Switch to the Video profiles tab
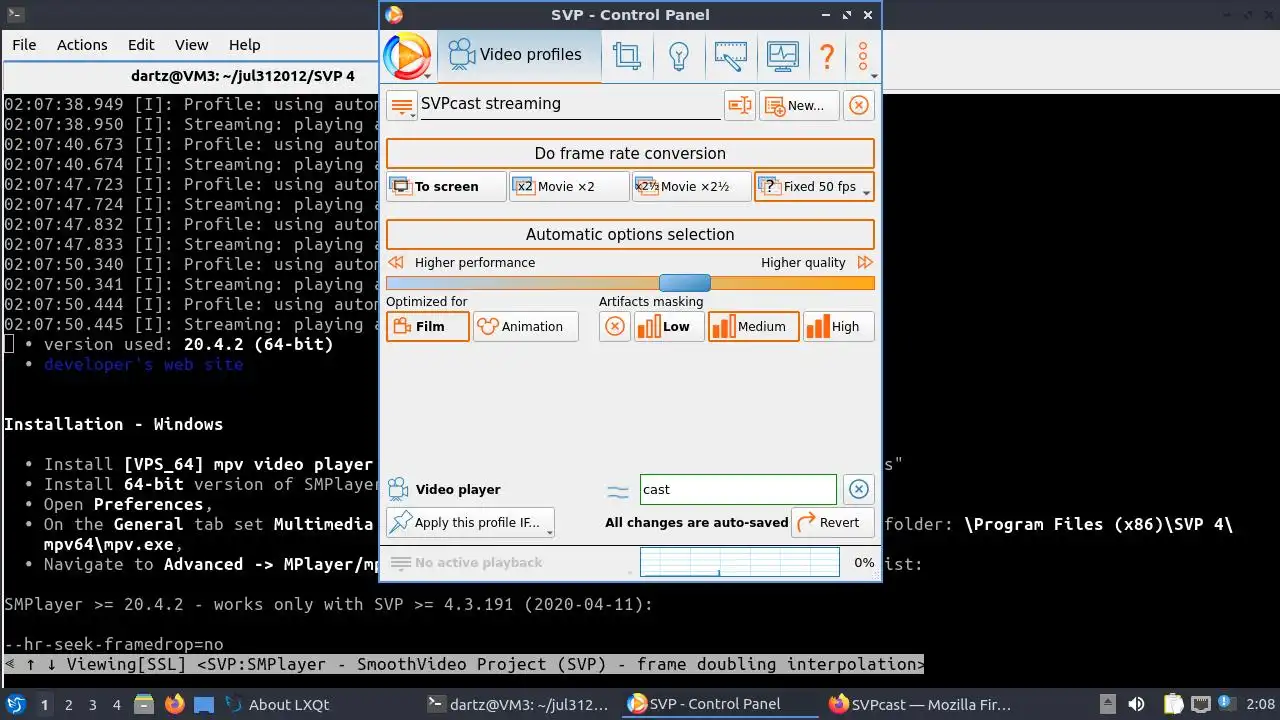Viewport: 1280px width, 720px height. (518, 55)
